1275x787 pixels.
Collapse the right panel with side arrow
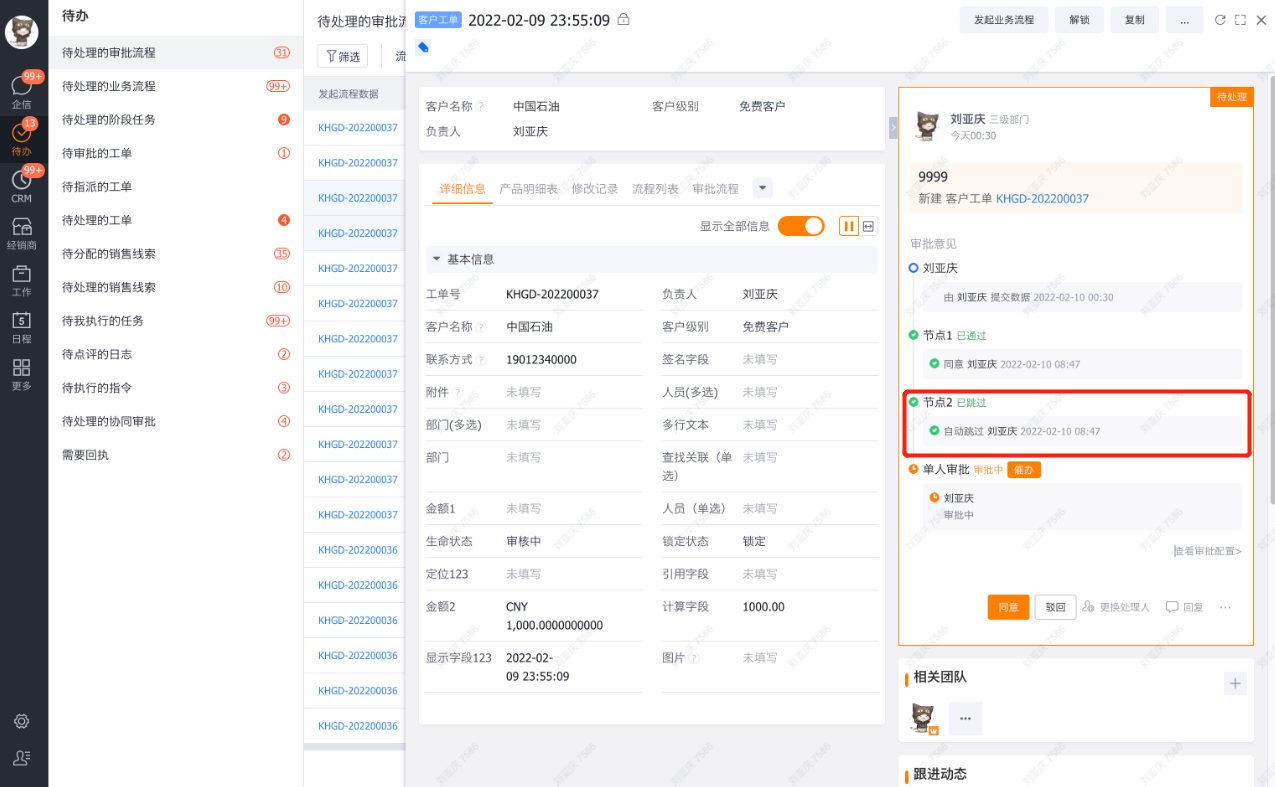[x=893, y=127]
